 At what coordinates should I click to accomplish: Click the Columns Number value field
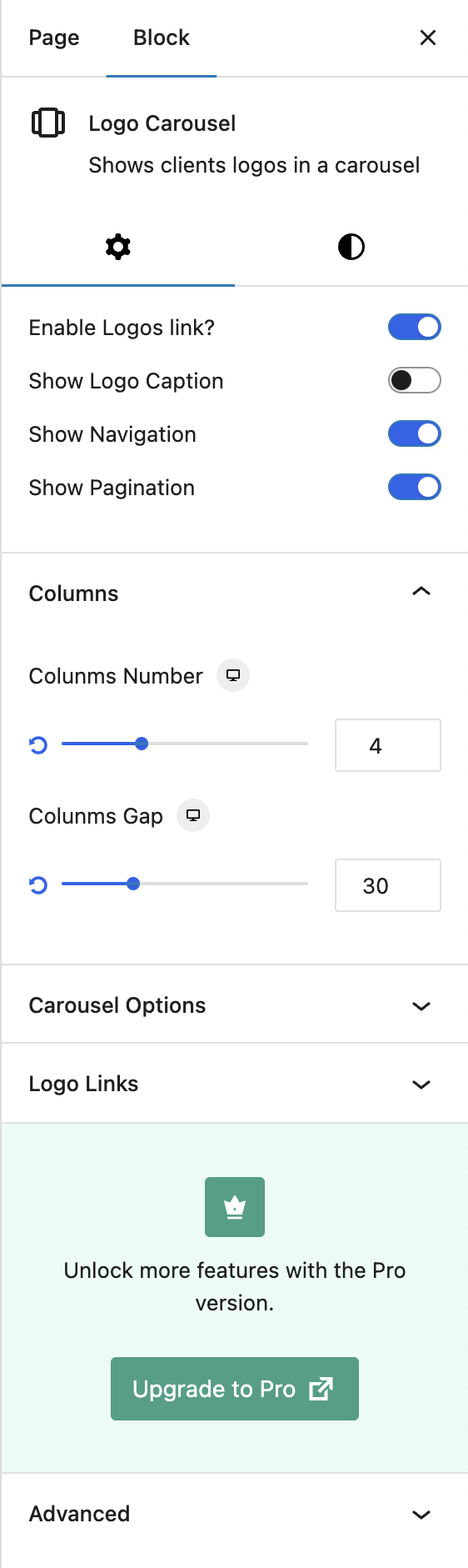[388, 745]
